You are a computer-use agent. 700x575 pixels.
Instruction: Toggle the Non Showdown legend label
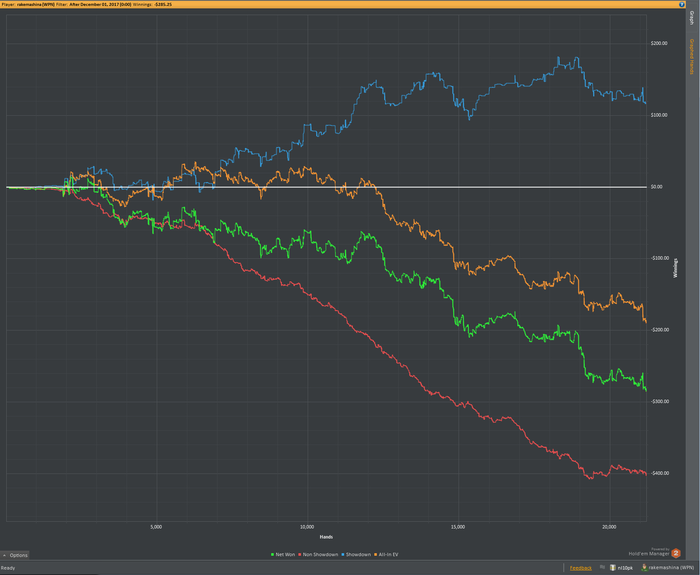tap(320, 554)
